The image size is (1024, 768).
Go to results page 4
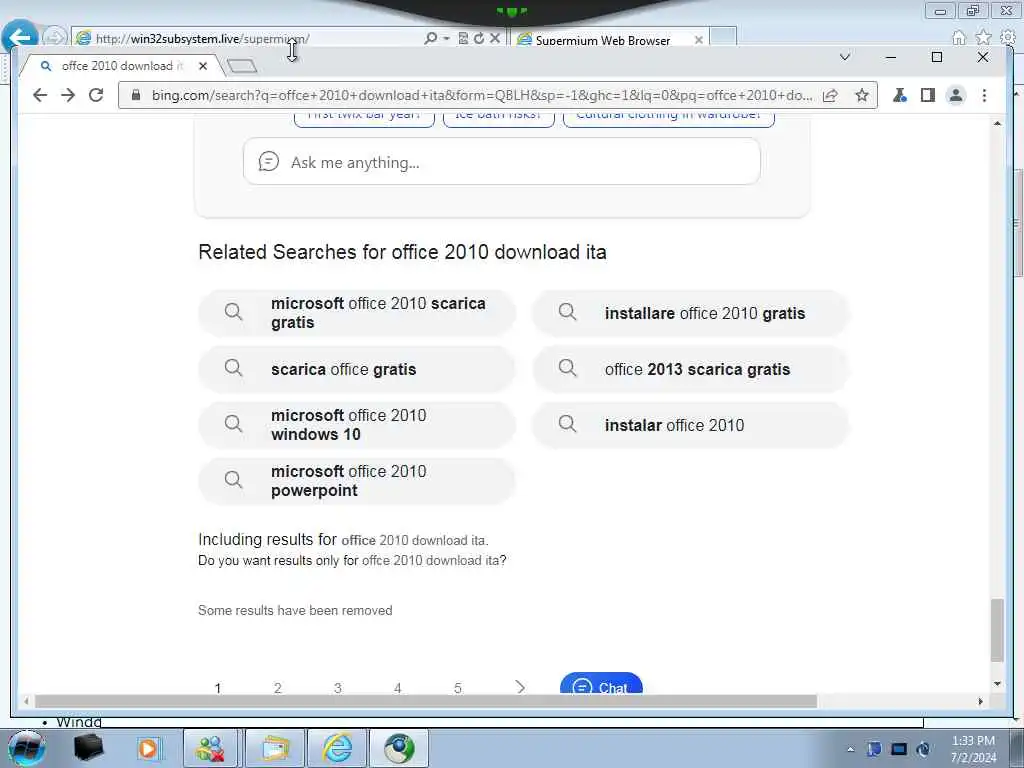click(x=397, y=688)
